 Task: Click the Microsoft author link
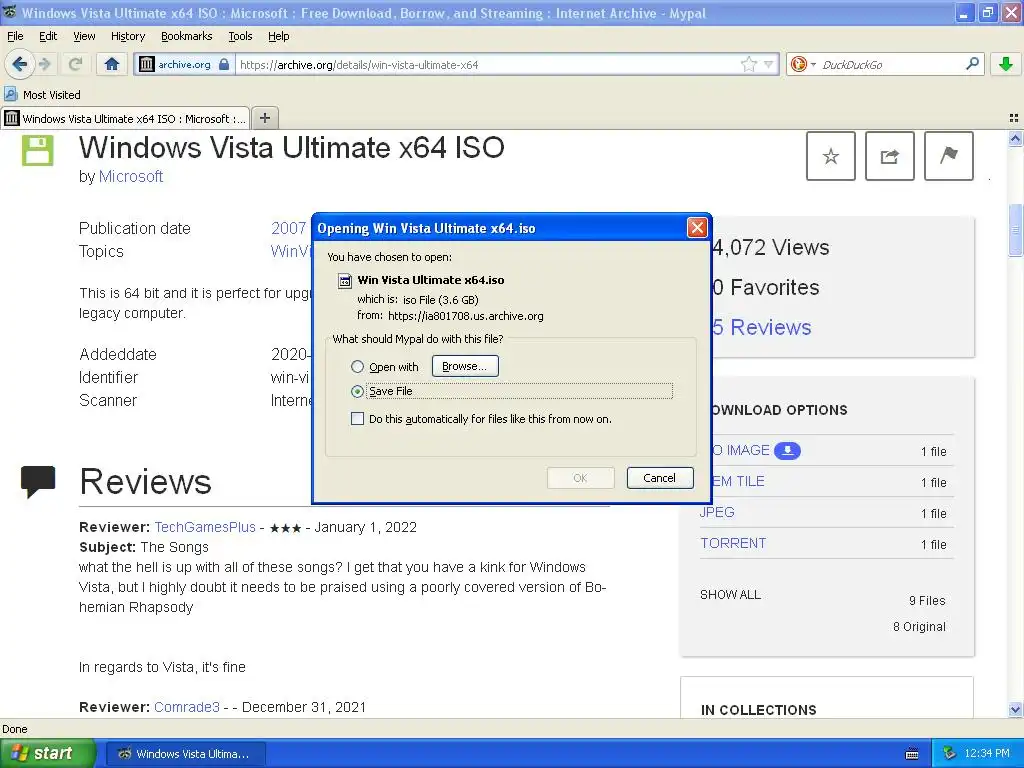[131, 176]
